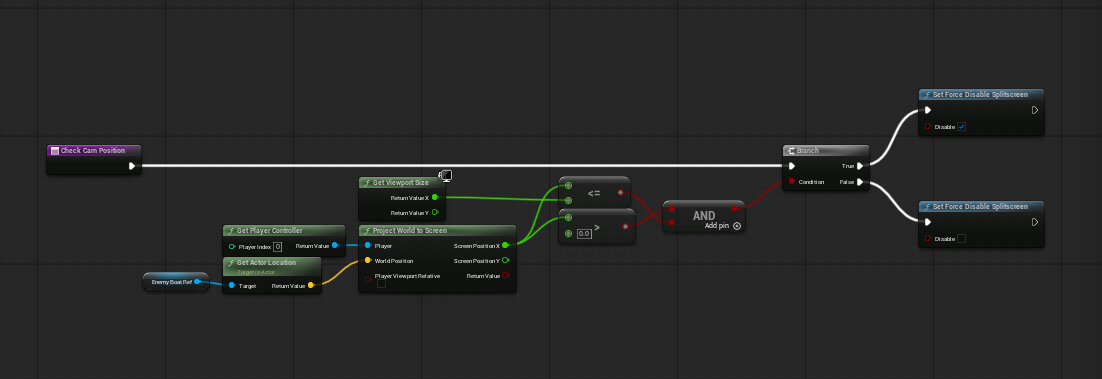The height and width of the screenshot is (379, 1102).
Task: Click top input pin of the > node
Action: tap(568, 218)
